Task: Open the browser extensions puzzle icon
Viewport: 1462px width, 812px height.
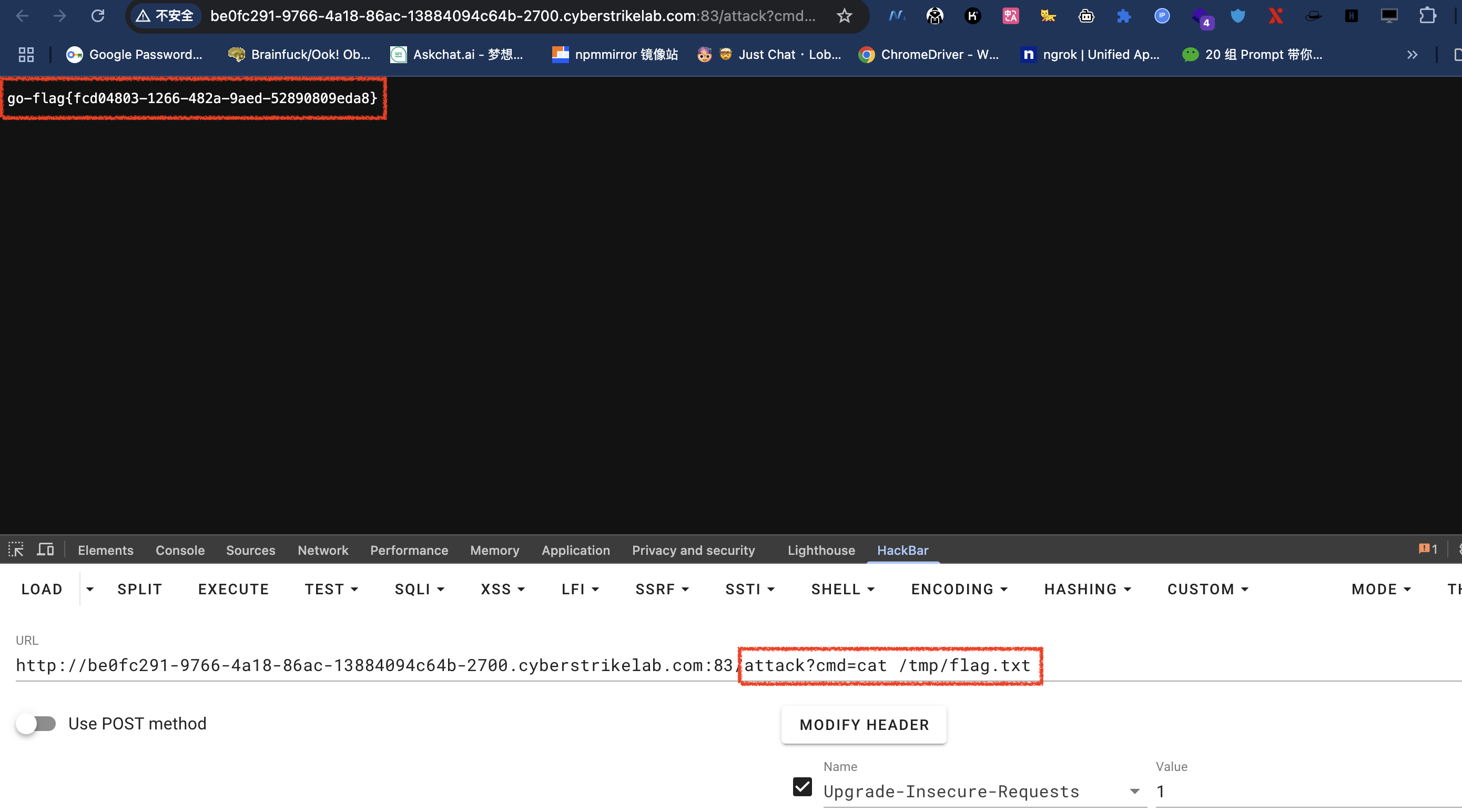Action: [1427, 16]
